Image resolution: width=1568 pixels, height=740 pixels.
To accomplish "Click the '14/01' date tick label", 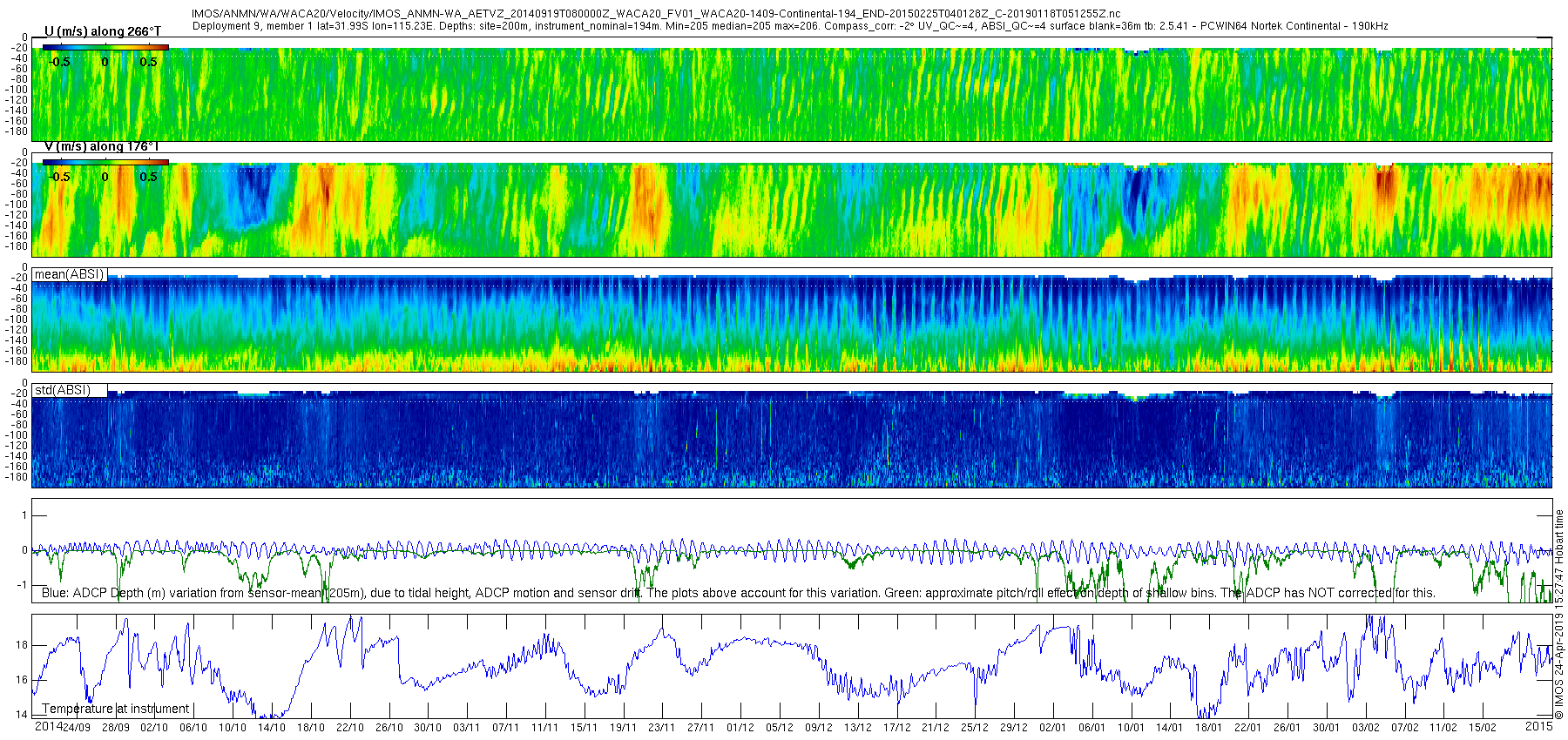I will [x=1170, y=727].
